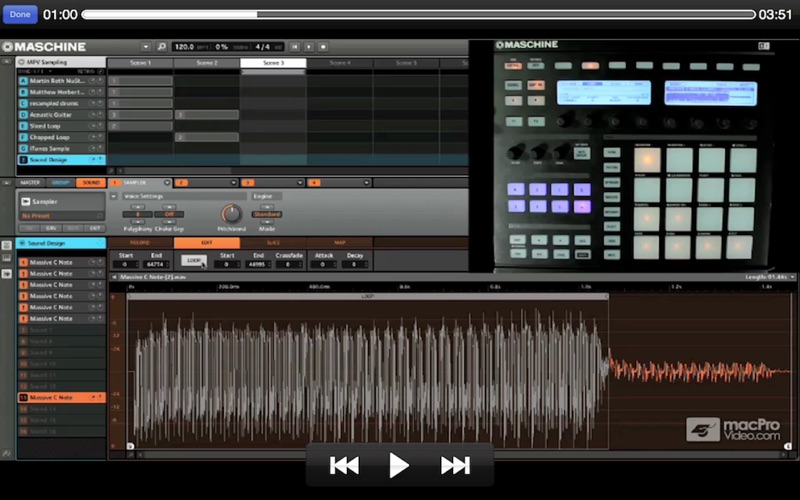Viewport: 800px width, 500px height.
Task: Click the OUT page button
Action: tap(95, 229)
